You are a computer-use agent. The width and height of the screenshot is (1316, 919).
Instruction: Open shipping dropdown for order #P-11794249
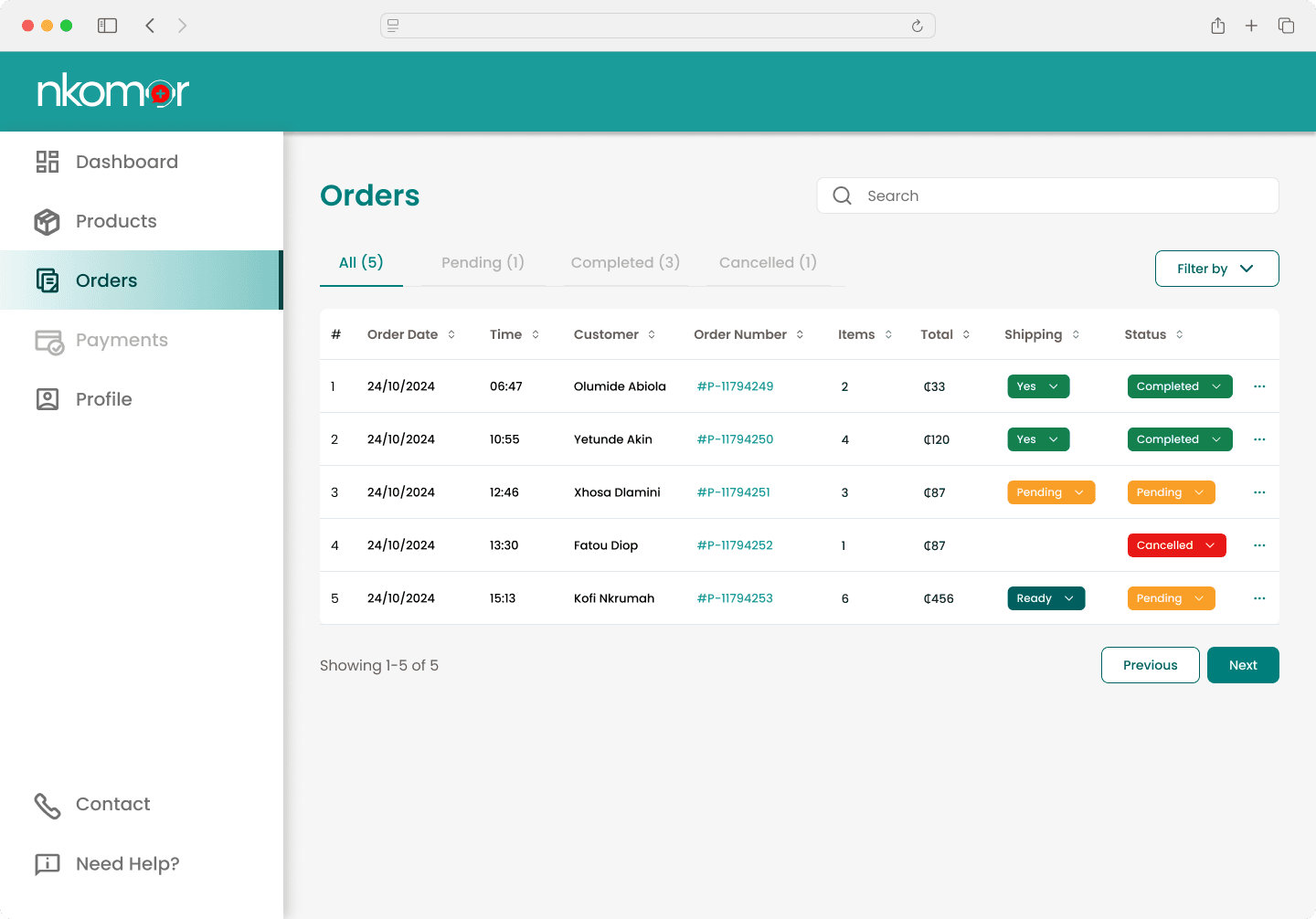pyautogui.click(x=1038, y=386)
